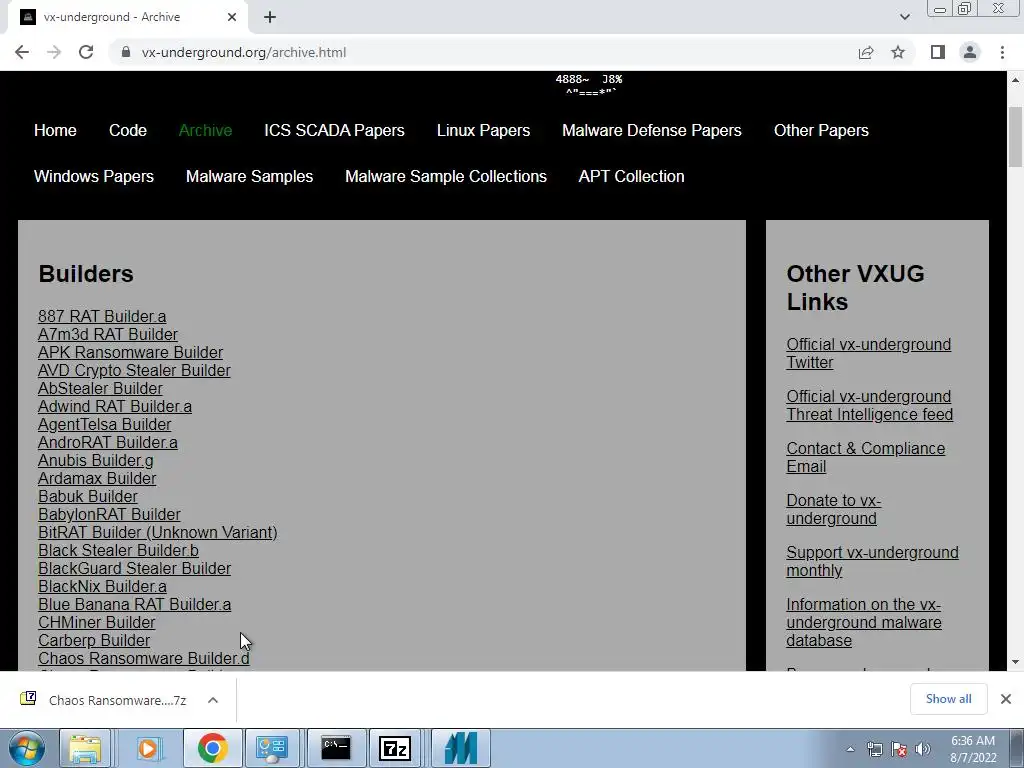The image size is (1024, 768).
Task: Open the system clock showing 6:36 AM
Action: [x=973, y=749]
